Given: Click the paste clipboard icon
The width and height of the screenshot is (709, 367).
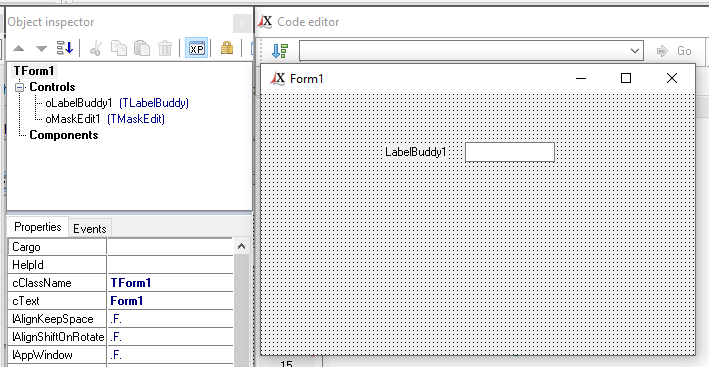Looking at the screenshot, I should [142, 48].
